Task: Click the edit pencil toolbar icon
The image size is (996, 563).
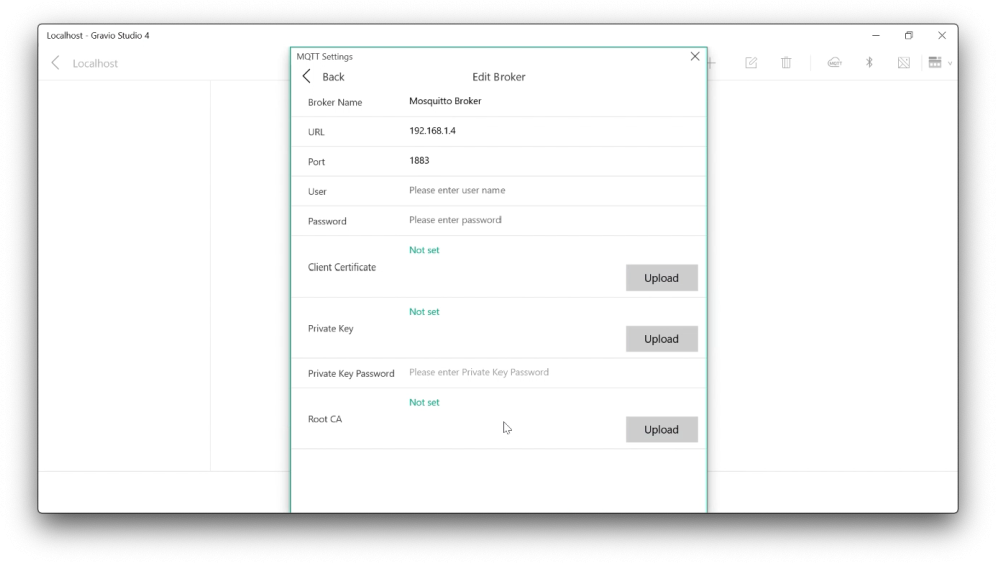Action: click(751, 62)
